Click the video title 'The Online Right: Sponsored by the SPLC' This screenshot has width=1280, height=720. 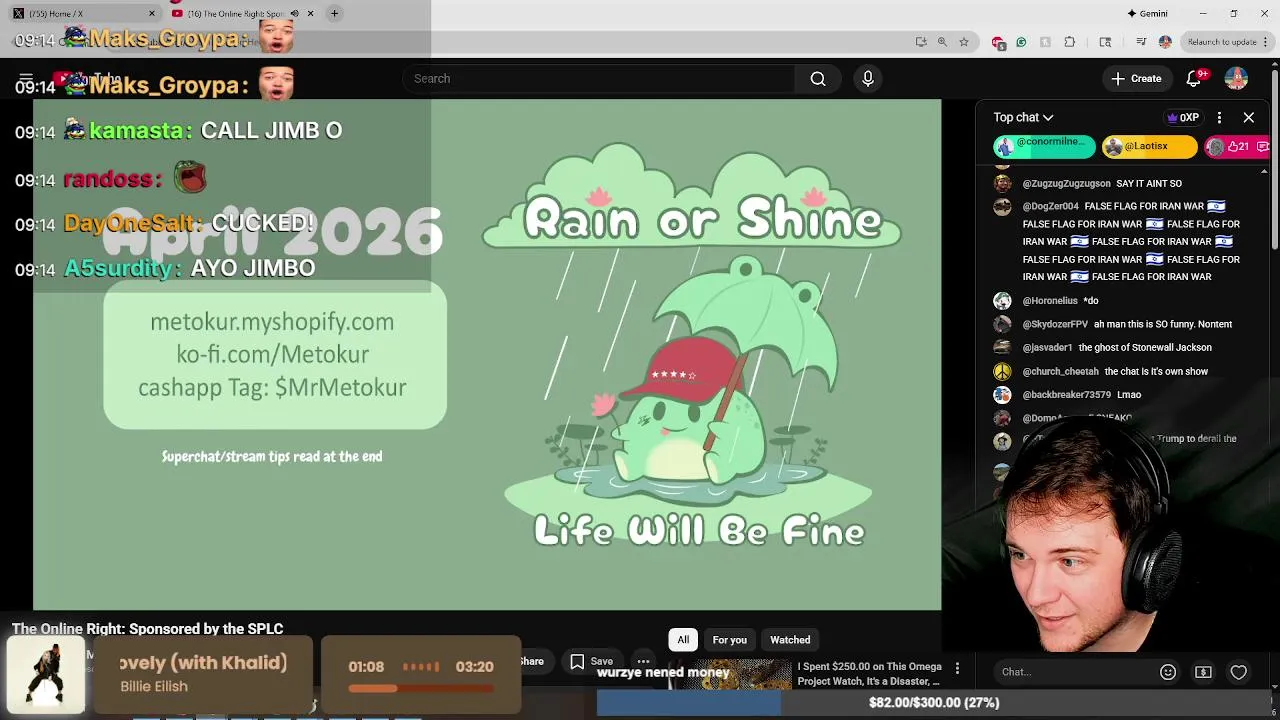[147, 629]
